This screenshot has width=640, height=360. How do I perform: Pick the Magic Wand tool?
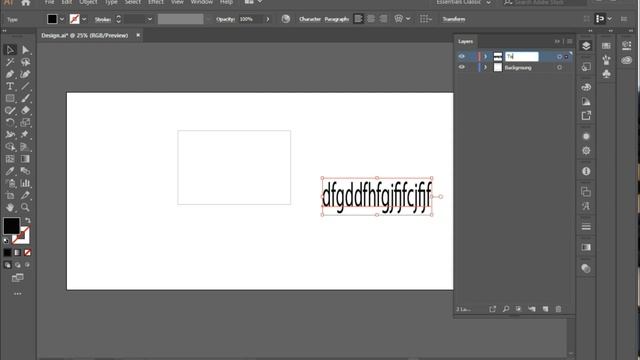click(10, 62)
